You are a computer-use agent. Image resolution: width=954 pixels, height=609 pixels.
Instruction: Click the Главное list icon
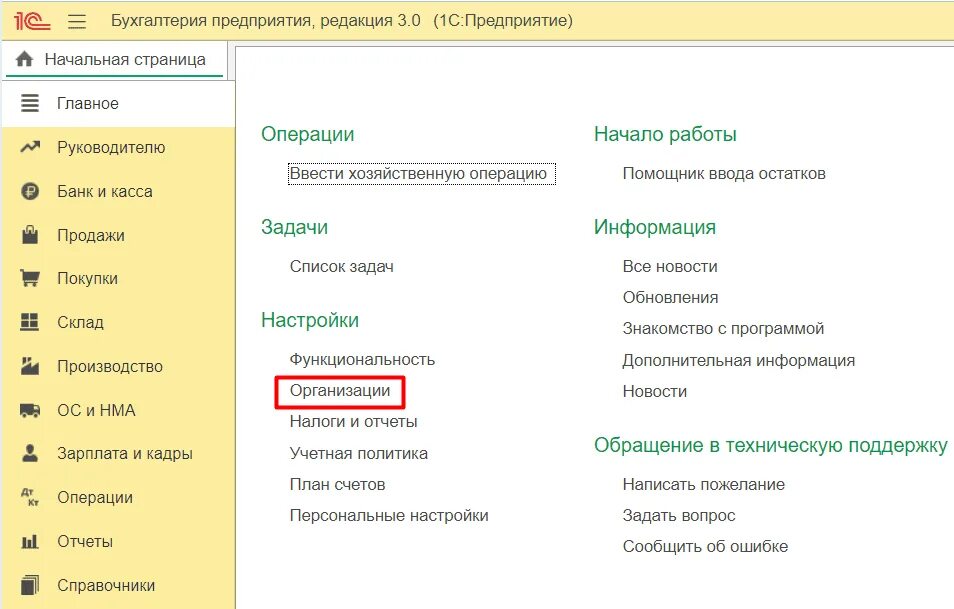point(30,103)
